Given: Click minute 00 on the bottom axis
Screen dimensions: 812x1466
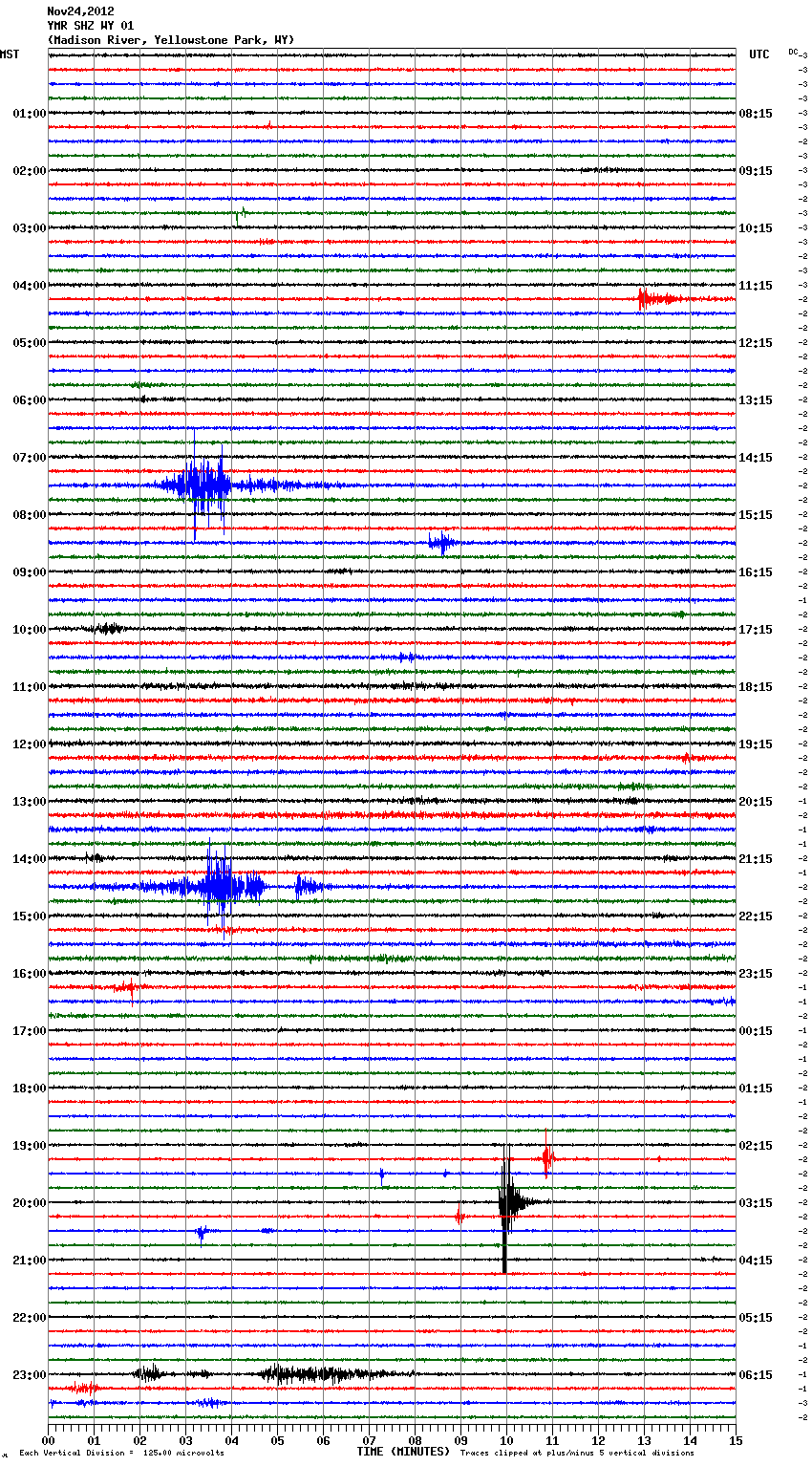Looking at the screenshot, I should click(49, 1440).
